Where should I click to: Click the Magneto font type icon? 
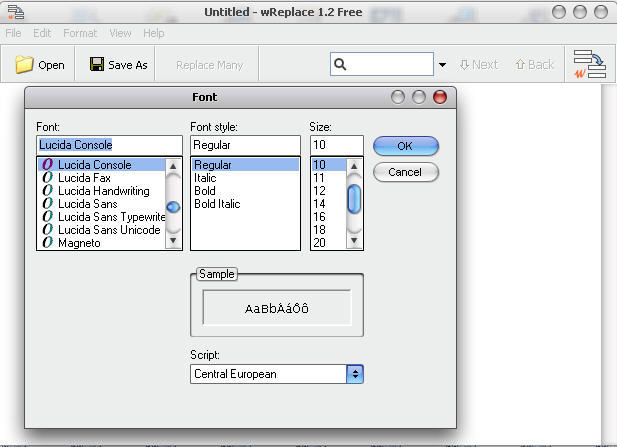click(x=48, y=242)
